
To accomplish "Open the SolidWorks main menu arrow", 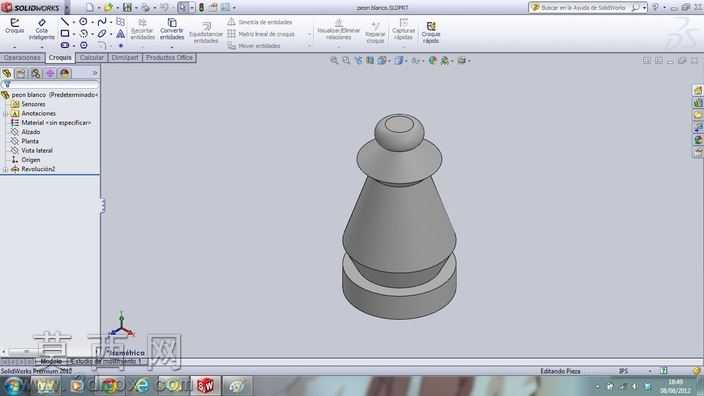I will click(67, 8).
